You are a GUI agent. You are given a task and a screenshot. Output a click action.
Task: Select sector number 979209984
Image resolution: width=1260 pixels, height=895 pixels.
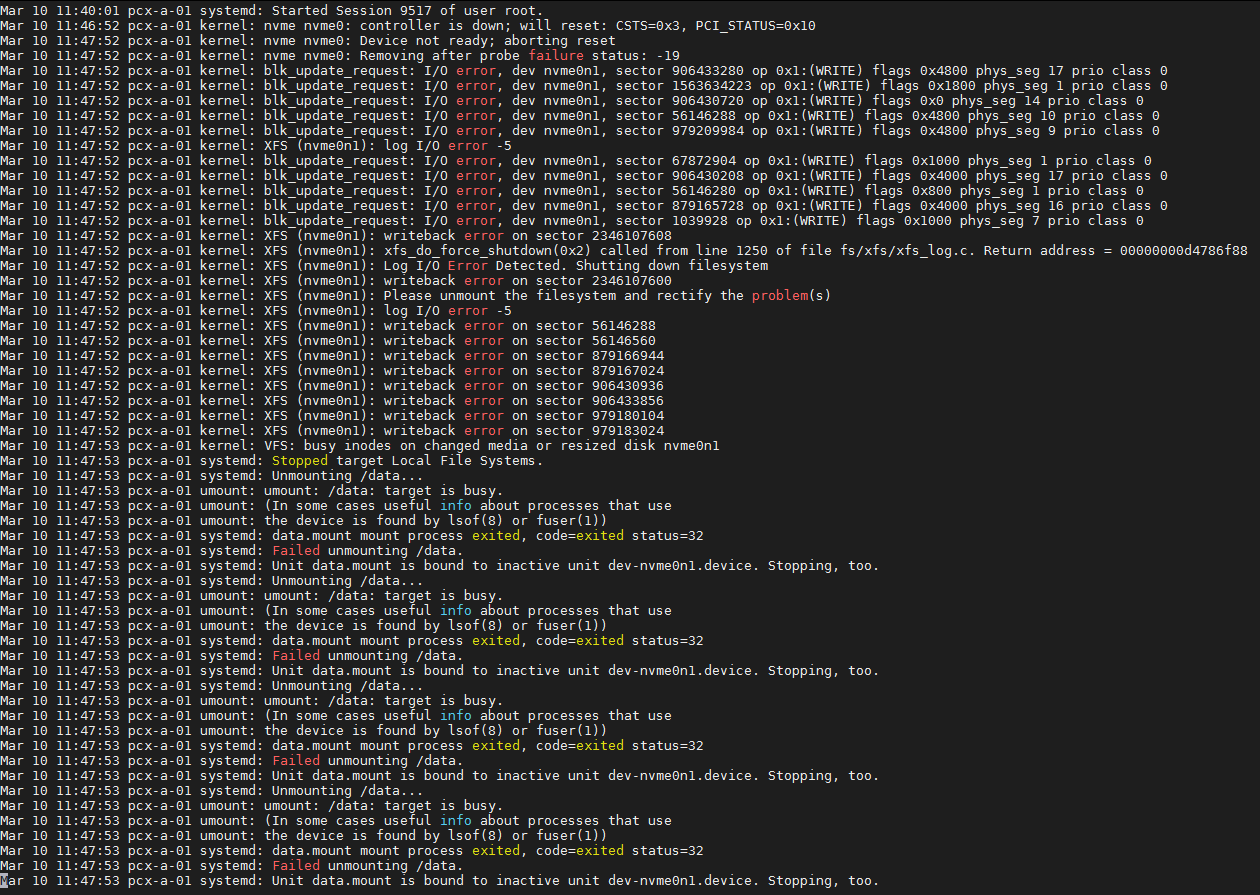(x=708, y=130)
